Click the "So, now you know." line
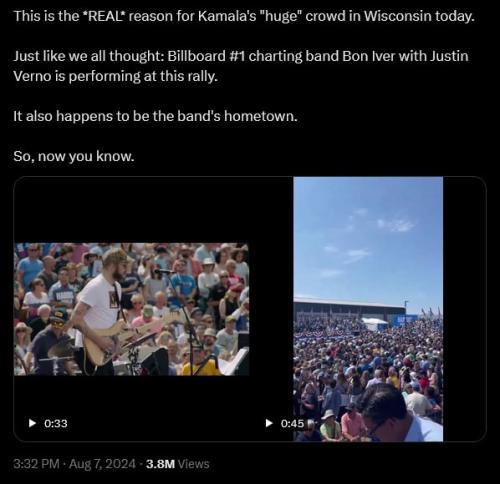This screenshot has height=484, width=500. click(74, 156)
